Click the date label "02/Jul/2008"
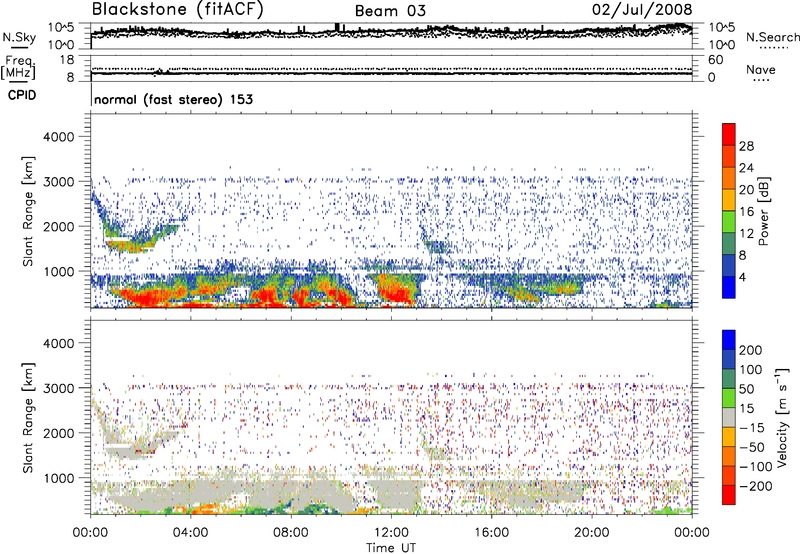This screenshot has width=800, height=554. tap(642, 10)
